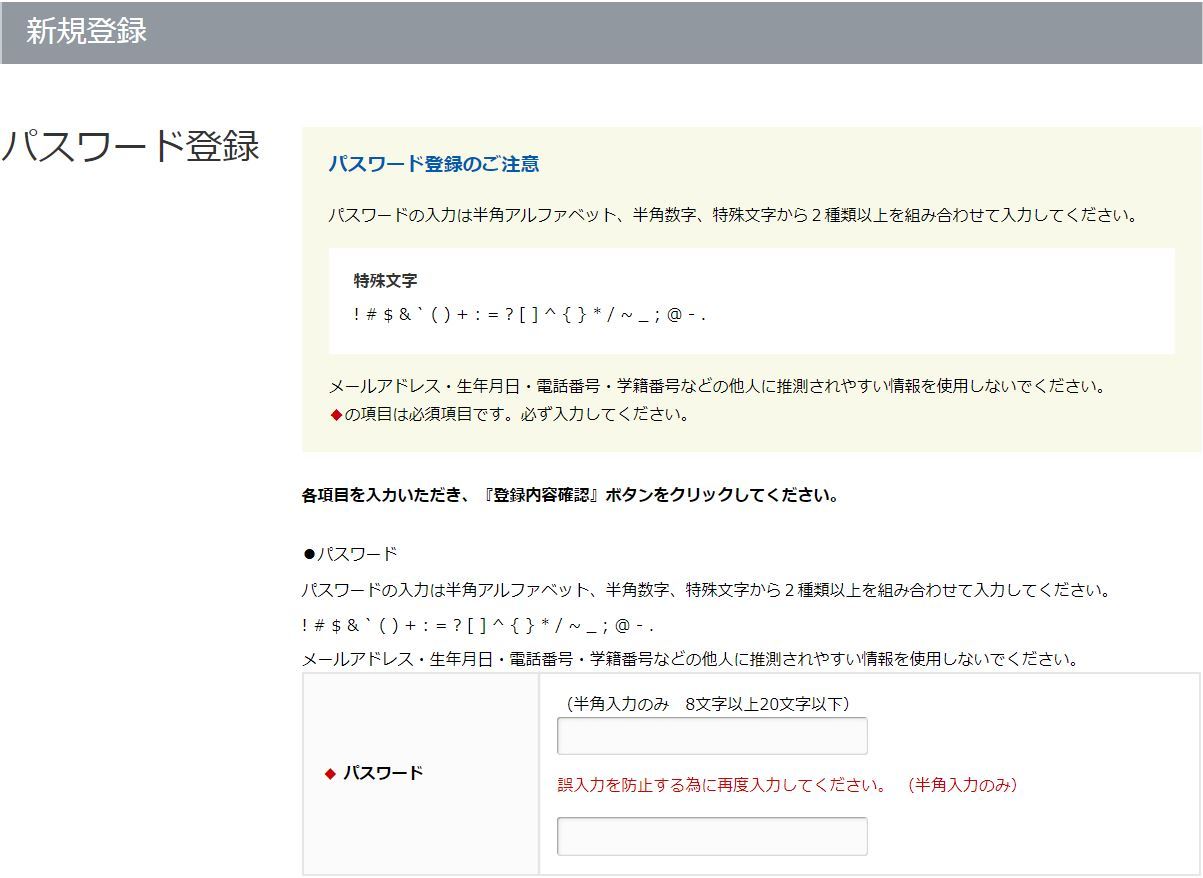The height and width of the screenshot is (878, 1203).
Task: Click the の項目は必須項目です notice text
Action: pos(516,415)
